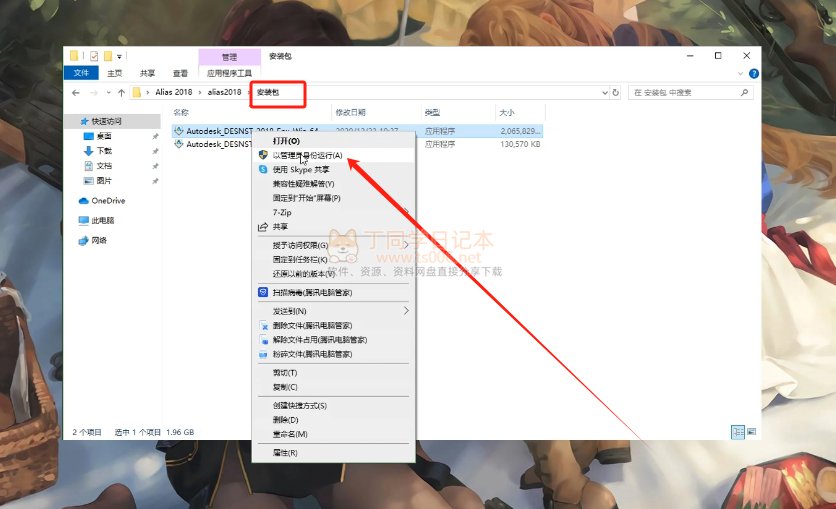This screenshot has height=509, width=836.
Task: Sort by the 名称 column header
Action: (x=181, y=112)
